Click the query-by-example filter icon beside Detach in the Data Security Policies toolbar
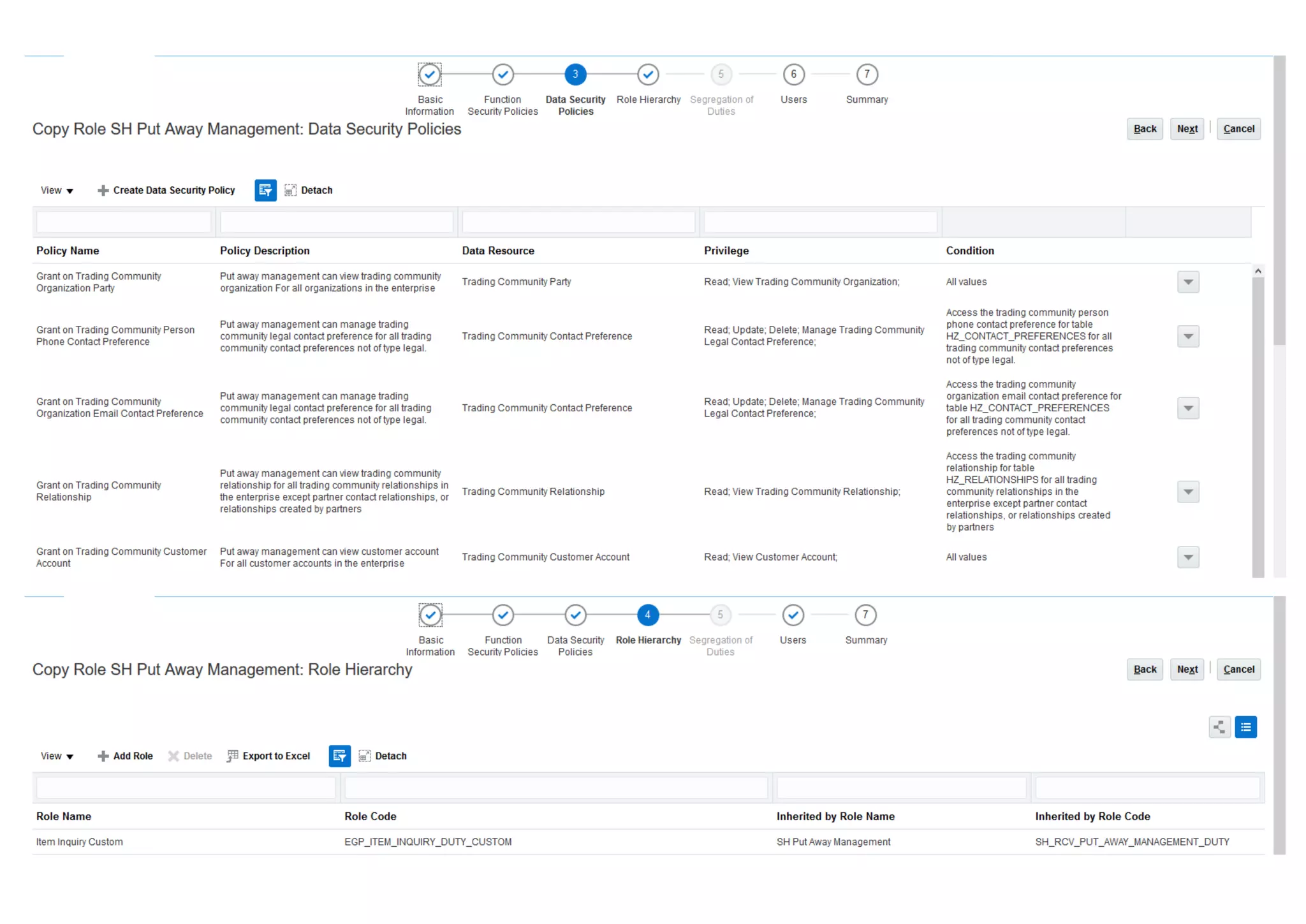This screenshot has height=924, width=1306. pos(265,190)
